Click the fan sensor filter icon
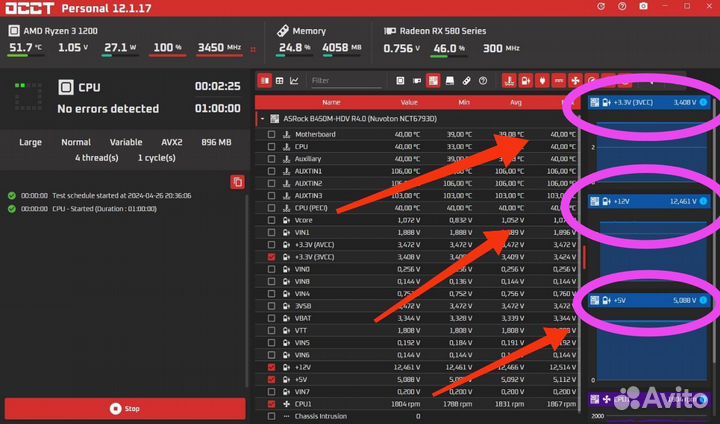Screen dimensions: 720x424 (x=574, y=81)
